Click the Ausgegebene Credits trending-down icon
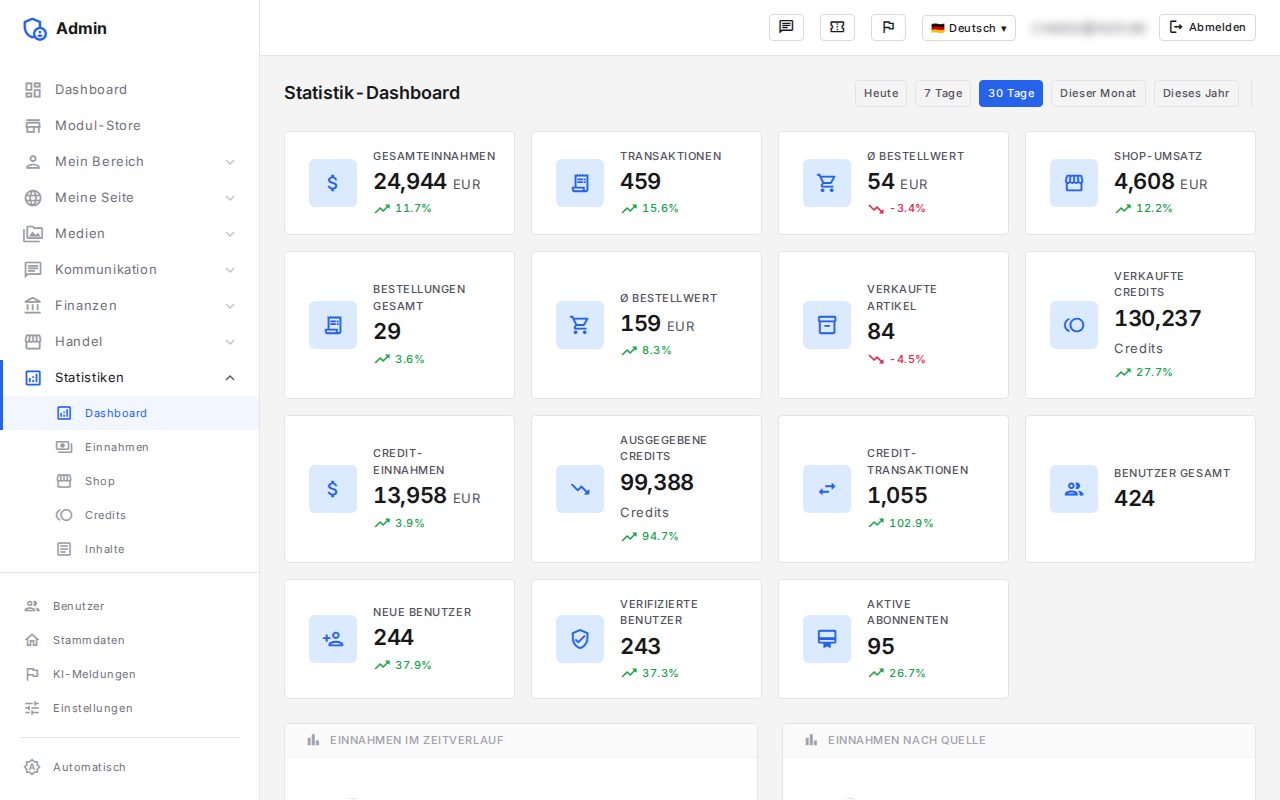This screenshot has width=1280, height=800. click(580, 489)
